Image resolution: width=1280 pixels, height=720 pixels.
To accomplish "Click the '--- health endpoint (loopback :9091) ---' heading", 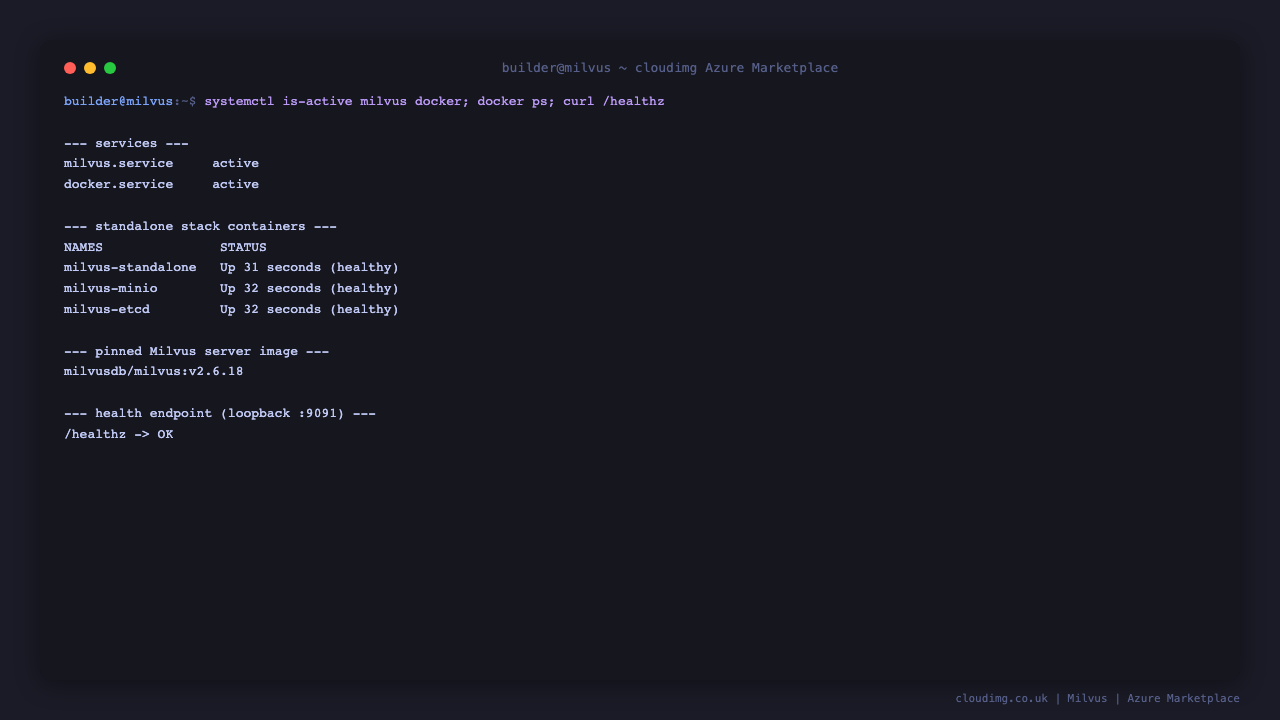I will click(220, 413).
